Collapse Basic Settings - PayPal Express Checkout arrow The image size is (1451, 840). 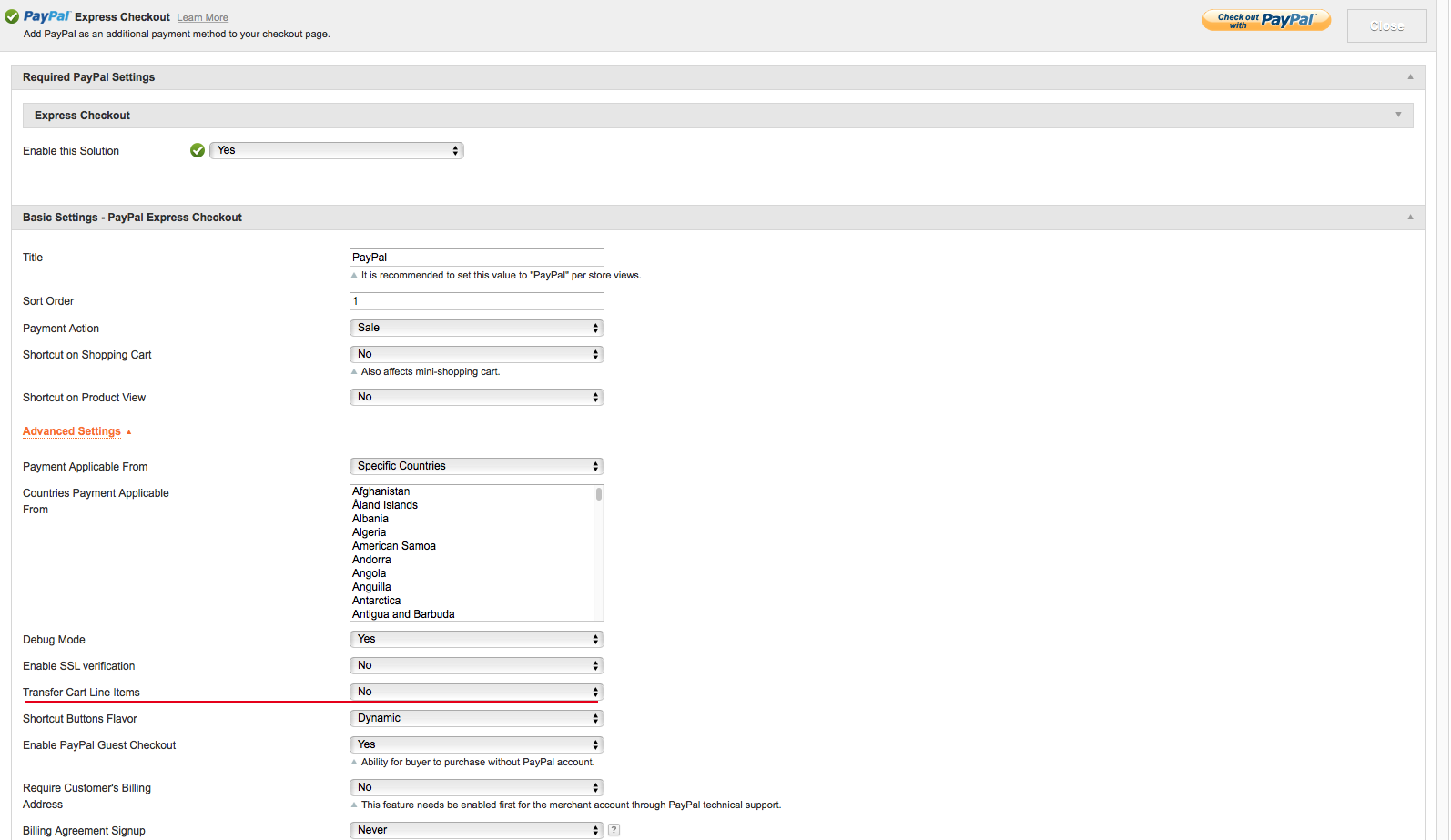coord(1410,218)
